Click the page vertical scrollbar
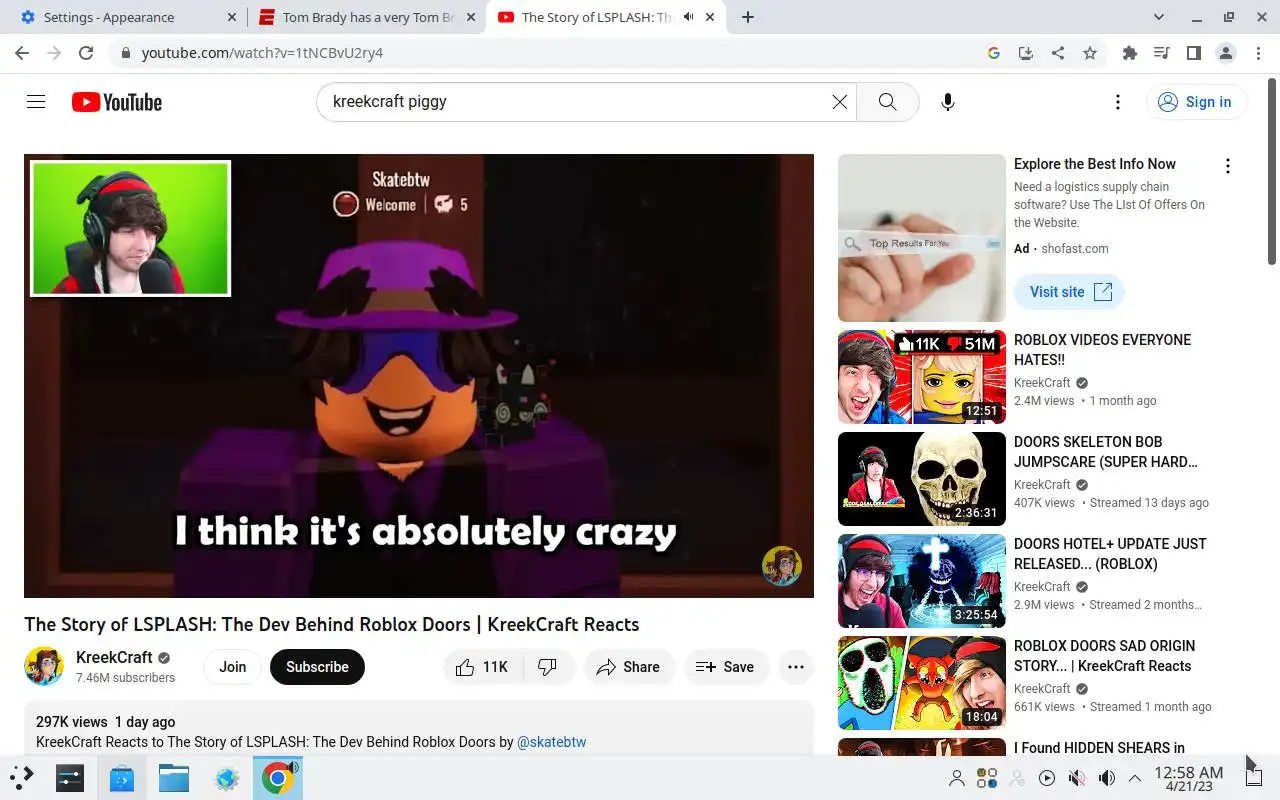The image size is (1280, 800). click(1272, 170)
